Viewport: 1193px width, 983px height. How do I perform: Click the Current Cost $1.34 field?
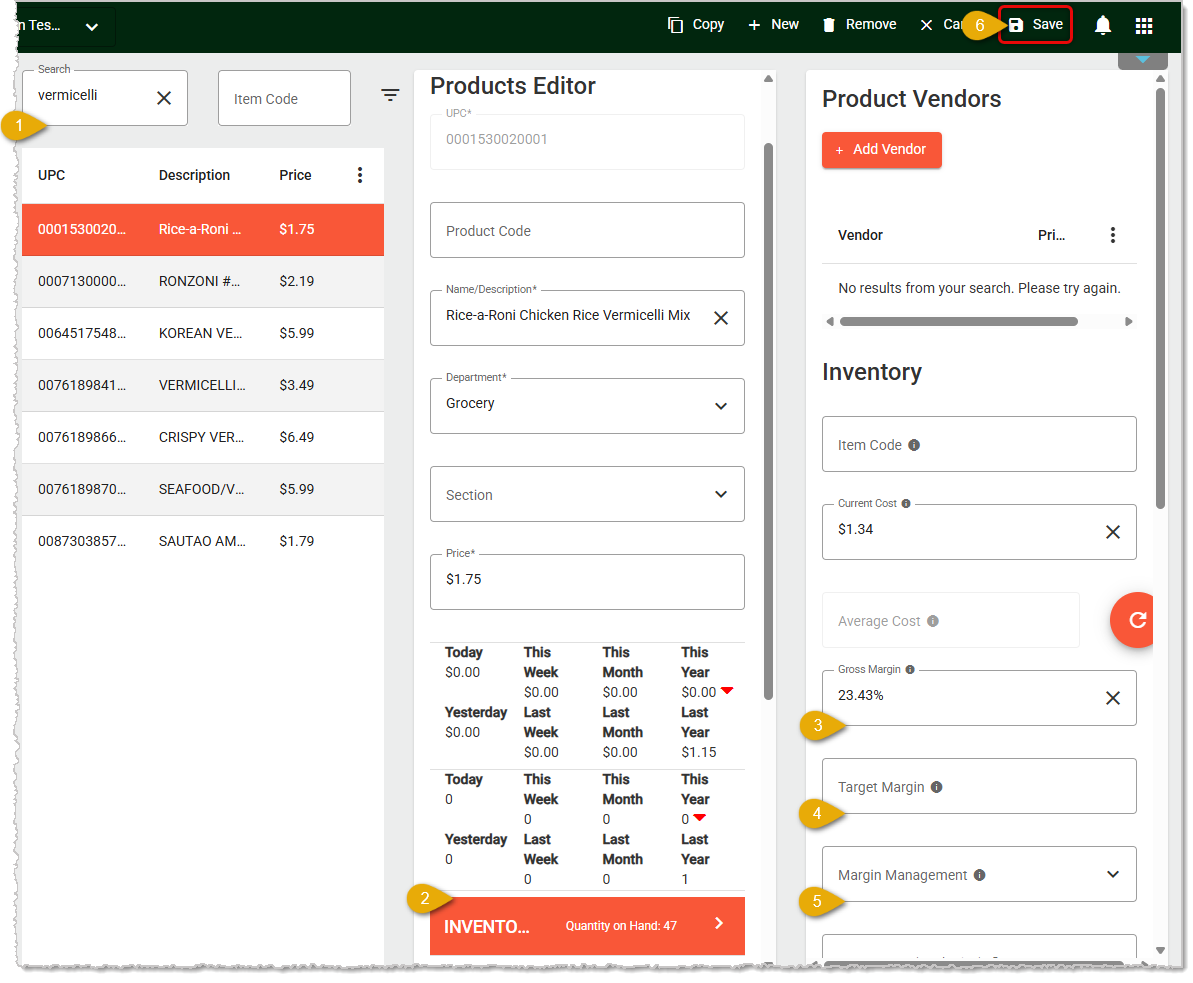(978, 533)
